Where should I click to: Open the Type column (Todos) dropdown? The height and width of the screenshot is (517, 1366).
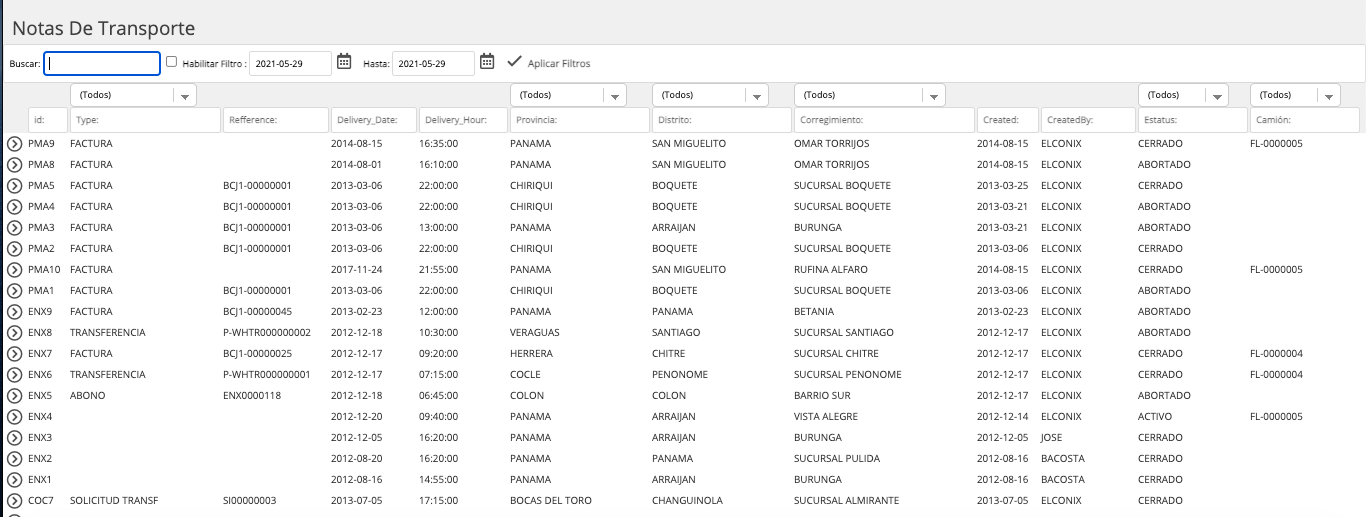(x=133, y=95)
